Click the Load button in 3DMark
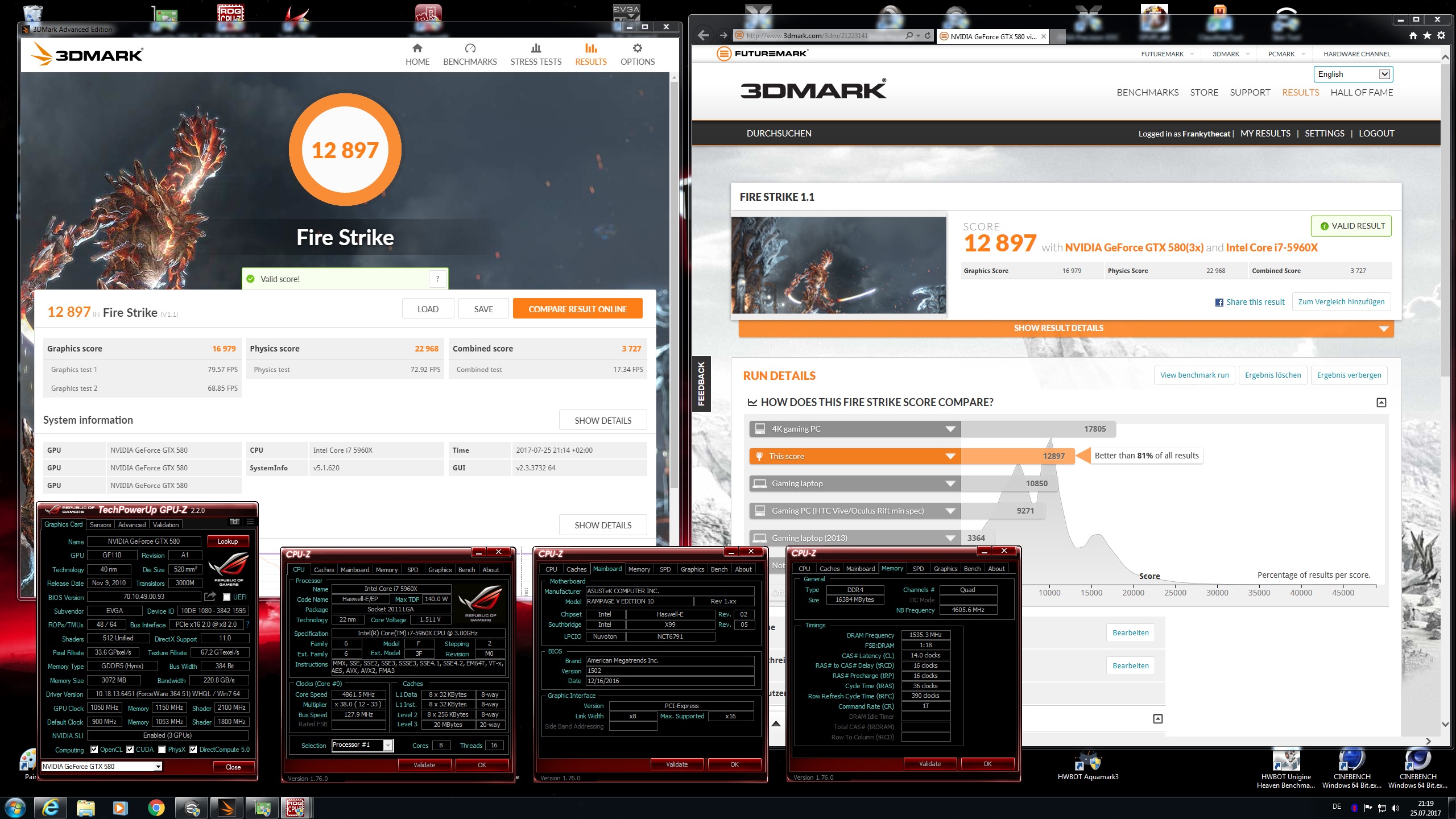This screenshot has height=819, width=1456. (x=428, y=309)
